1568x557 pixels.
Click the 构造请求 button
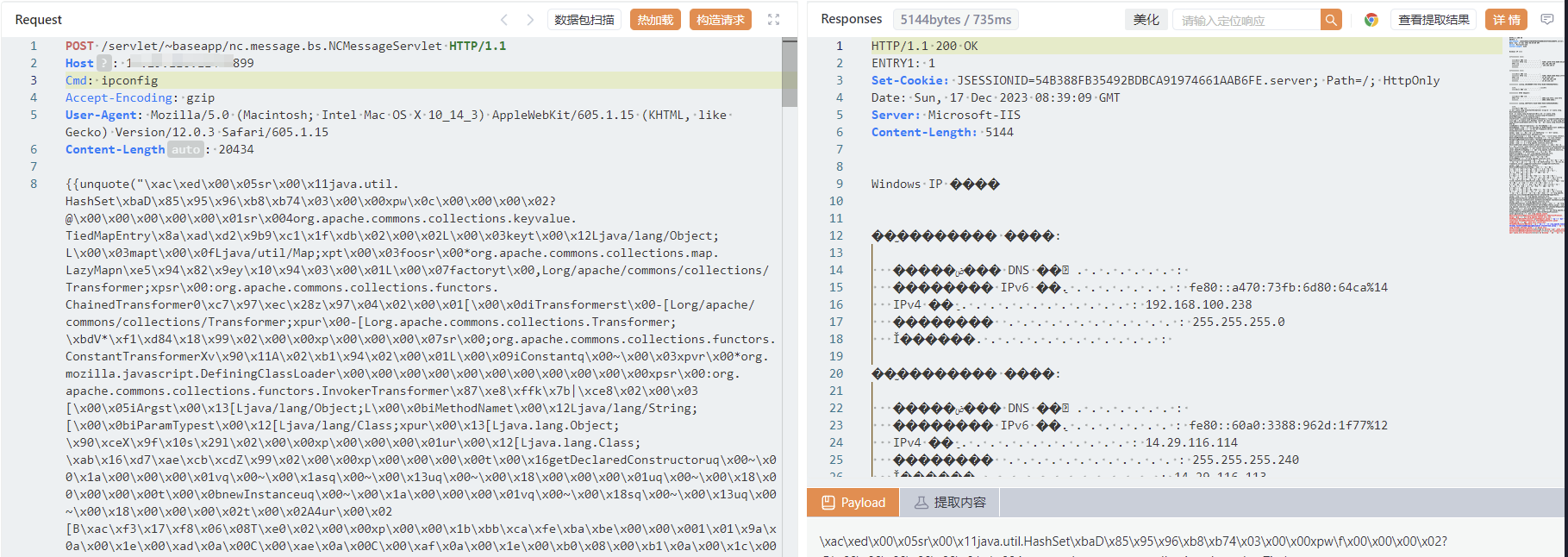click(721, 20)
